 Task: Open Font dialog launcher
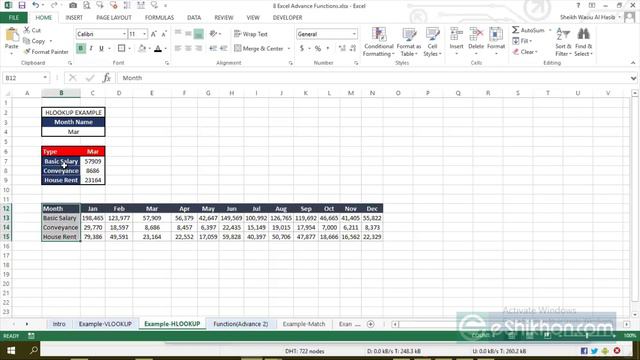click(167, 63)
